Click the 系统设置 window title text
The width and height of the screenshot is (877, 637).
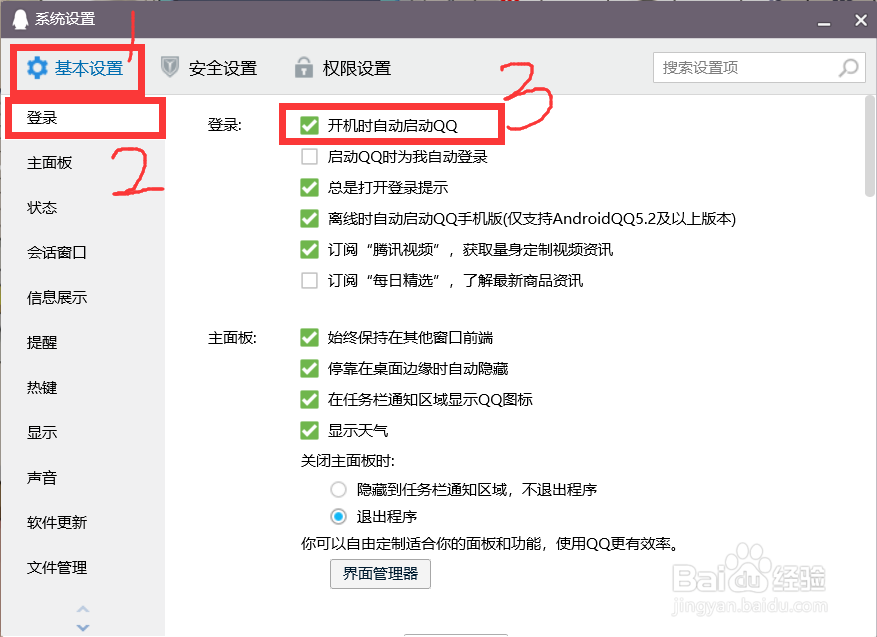(65, 19)
